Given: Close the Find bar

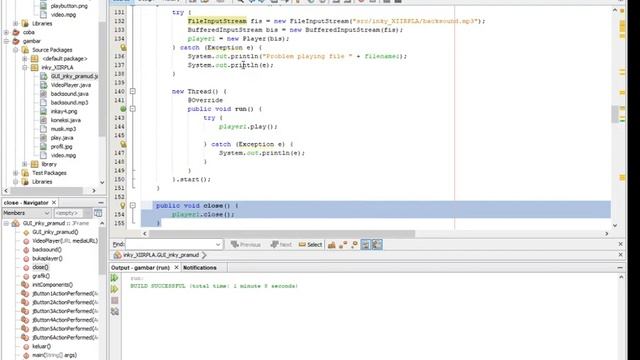Looking at the screenshot, I should [x=620, y=244].
